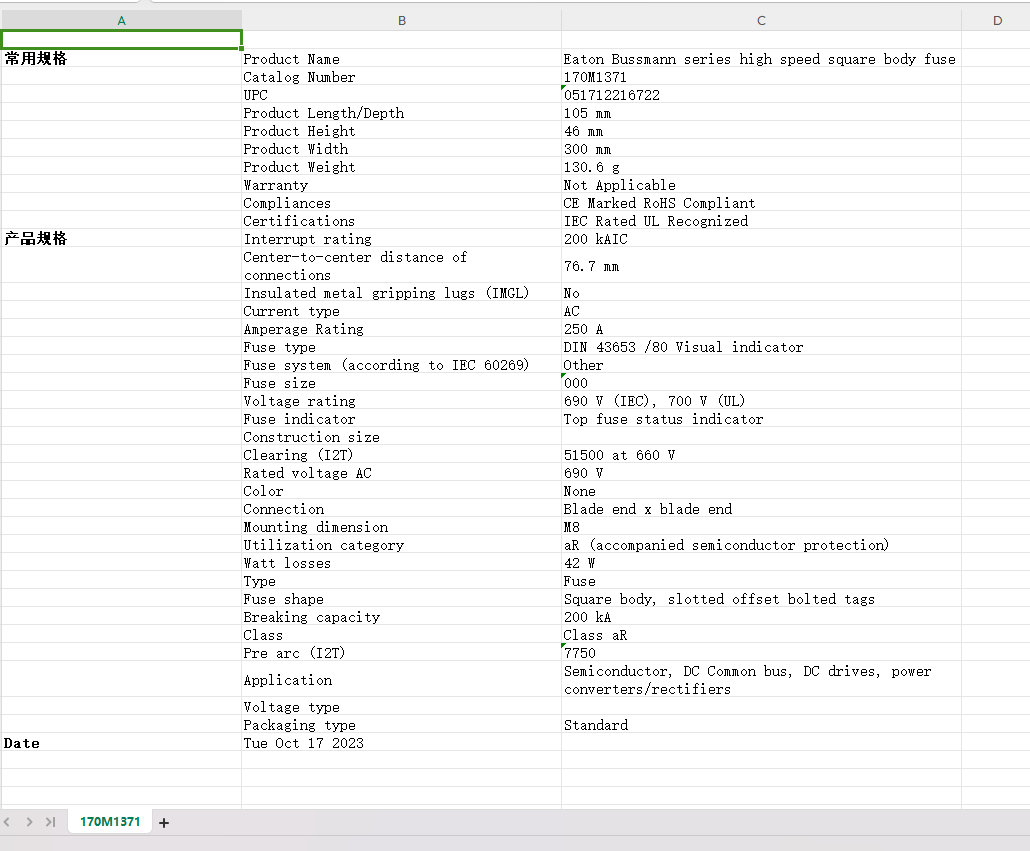Click the Fuse shape label cell
Image resolution: width=1030 pixels, height=851 pixels.
coord(401,599)
